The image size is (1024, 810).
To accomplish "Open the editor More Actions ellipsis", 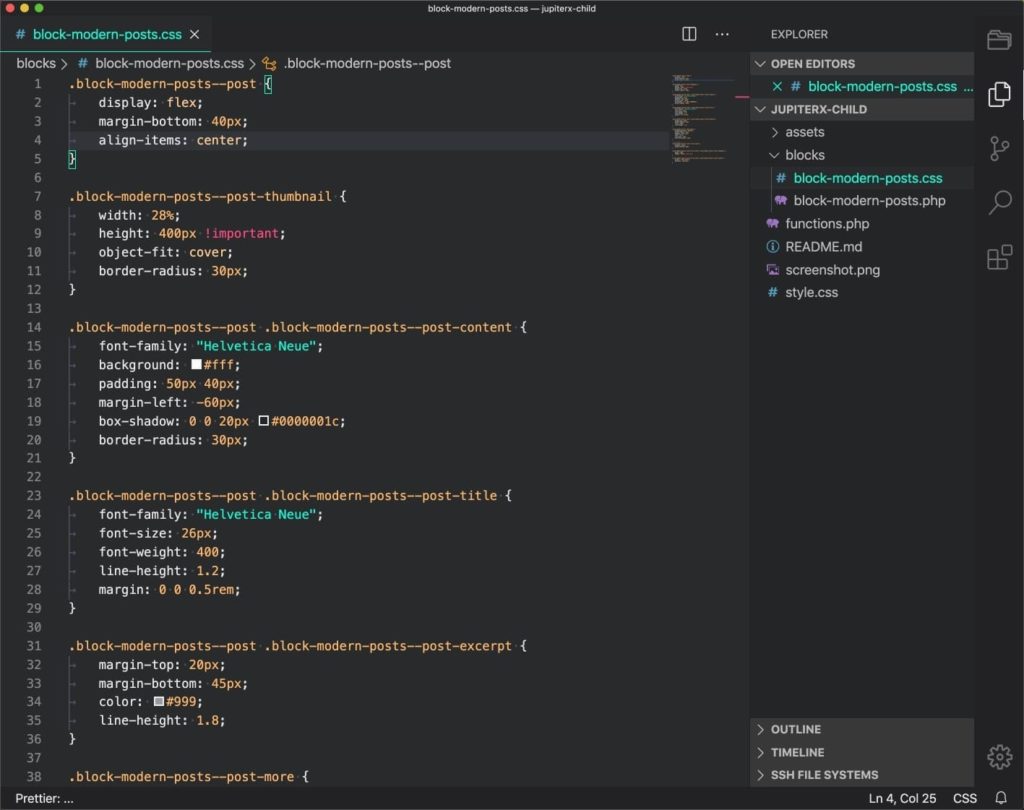I will (722, 34).
